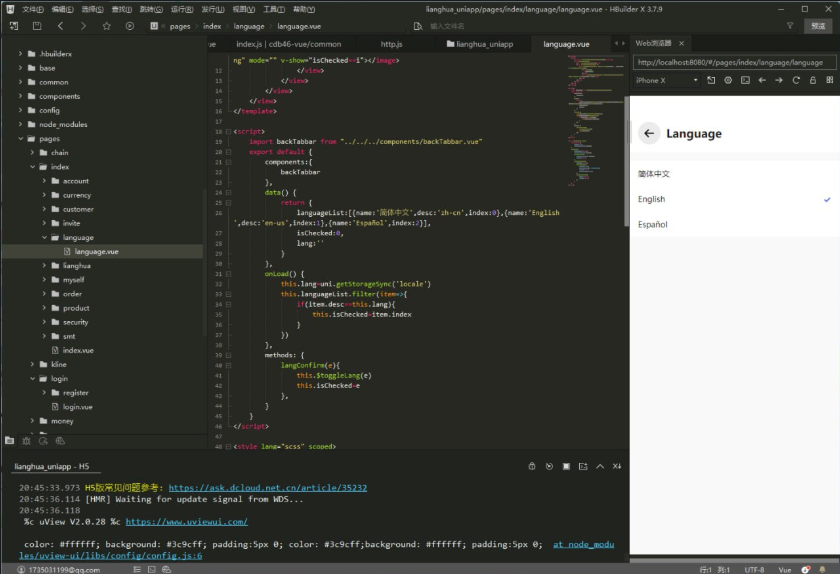The image size is (840, 574).
Task: Collapse the language folder in the tree
Action: (x=44, y=237)
